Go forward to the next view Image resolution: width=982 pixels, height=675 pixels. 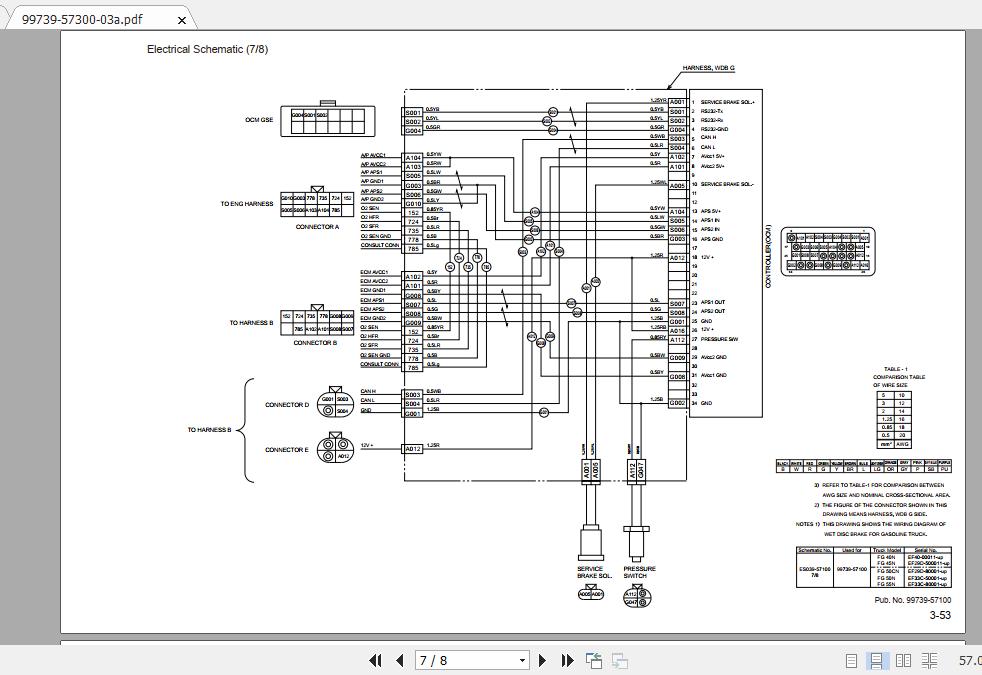[x=618, y=660]
